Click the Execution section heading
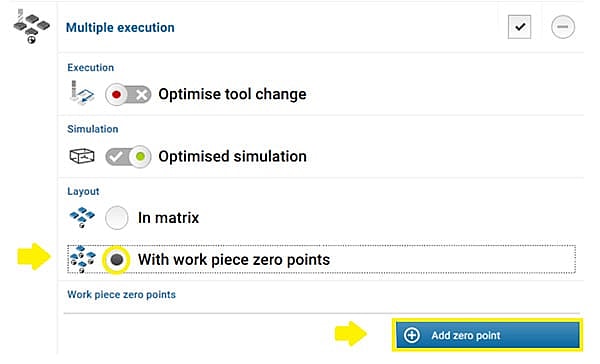Viewport: 600px width, 364px height. click(90, 67)
